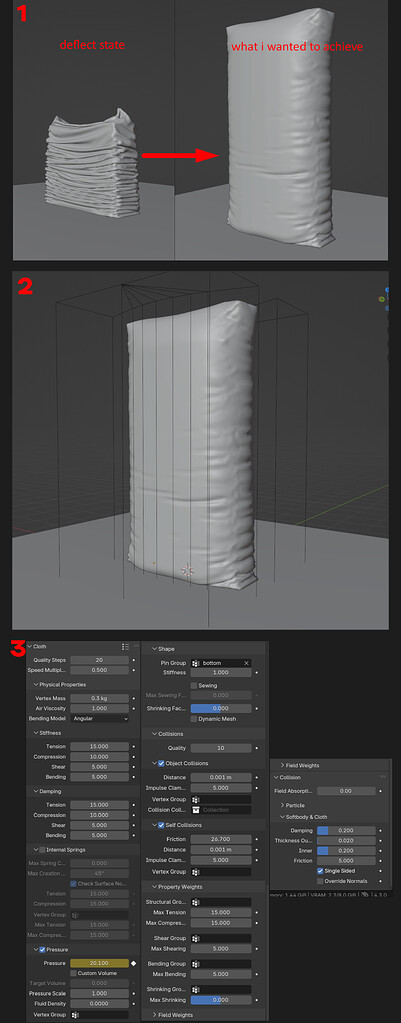Click the Shear Group vertex group icon

click(196, 938)
